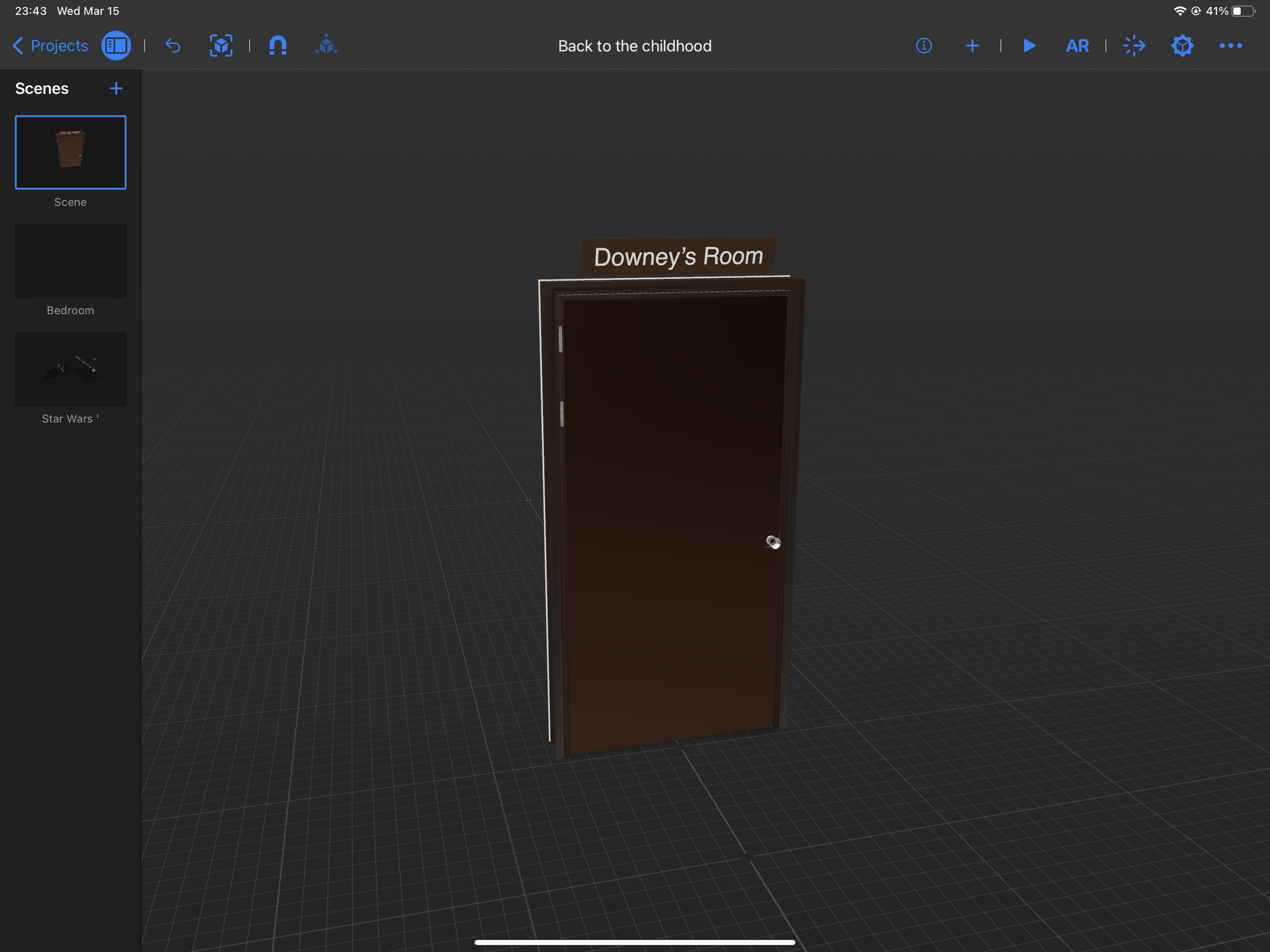Open the object Properties cube icon
The height and width of the screenshot is (952, 1270).
(1182, 45)
